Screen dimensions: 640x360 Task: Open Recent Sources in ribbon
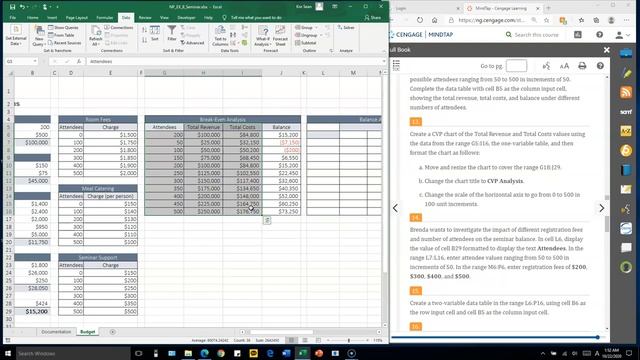(64, 43)
